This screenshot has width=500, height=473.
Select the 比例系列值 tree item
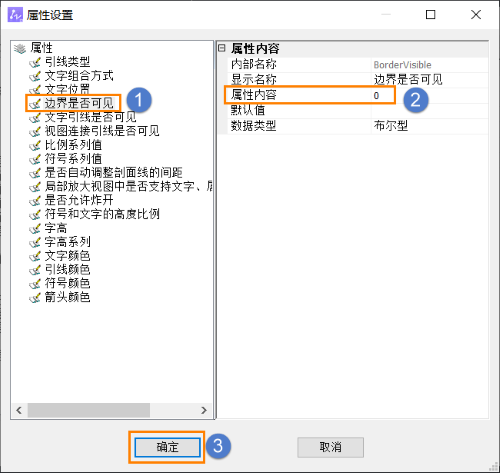(x=73, y=145)
